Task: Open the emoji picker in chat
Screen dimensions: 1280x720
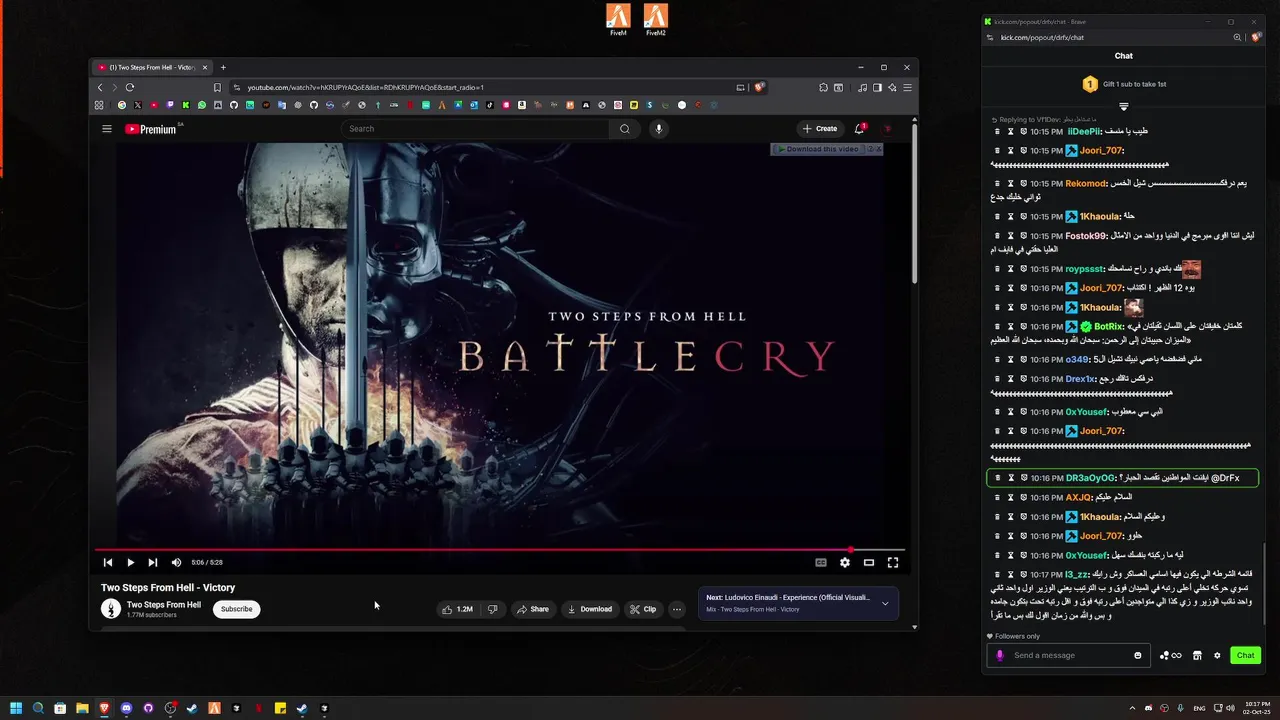Action: [x=1138, y=656]
